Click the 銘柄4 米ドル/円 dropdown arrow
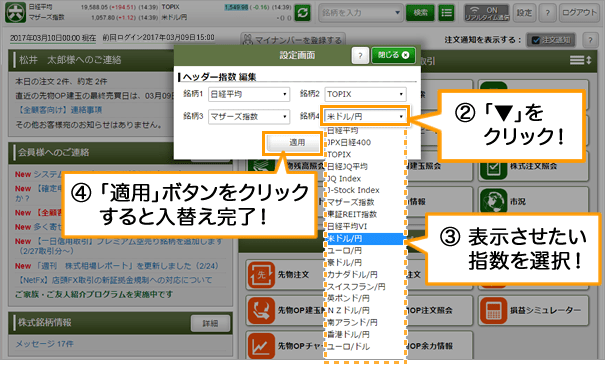The height and width of the screenshot is (365, 605). [401, 117]
